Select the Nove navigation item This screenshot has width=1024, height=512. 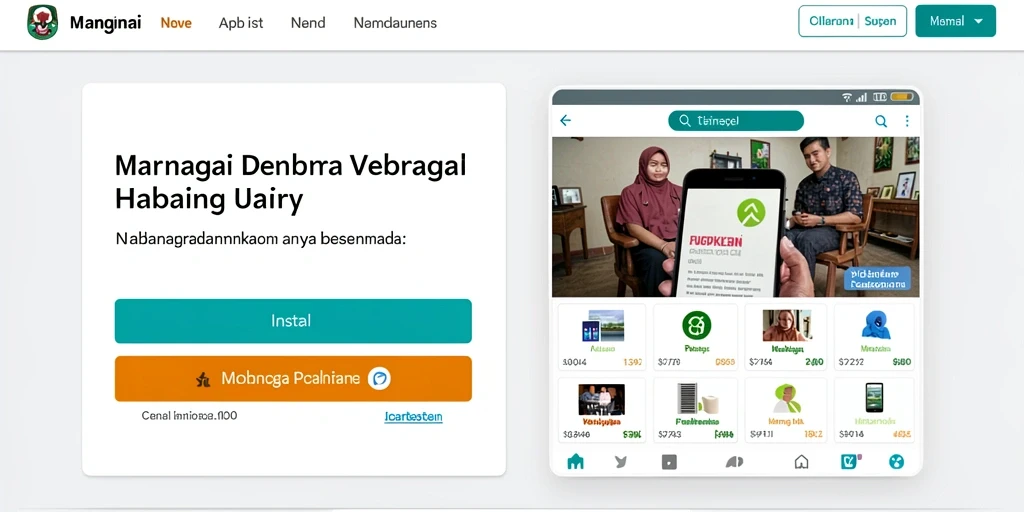[x=176, y=23]
